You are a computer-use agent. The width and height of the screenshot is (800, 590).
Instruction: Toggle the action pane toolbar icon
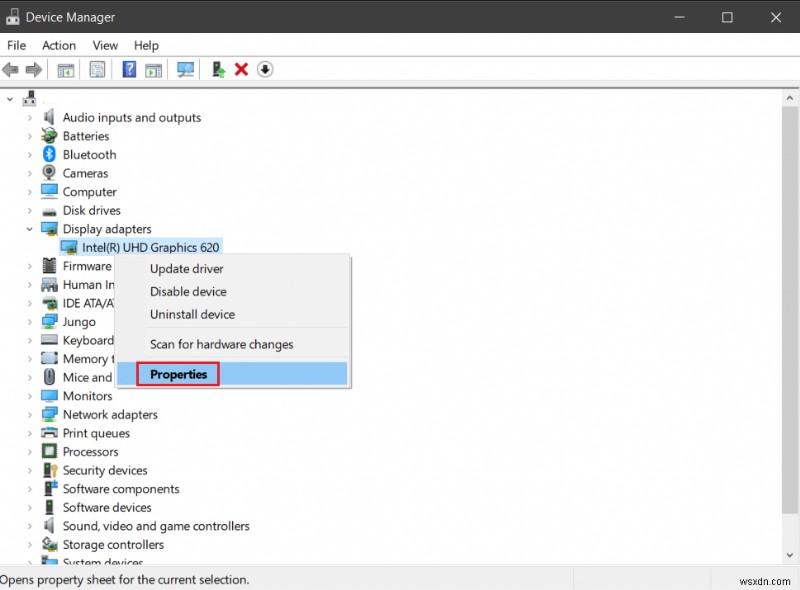click(154, 69)
